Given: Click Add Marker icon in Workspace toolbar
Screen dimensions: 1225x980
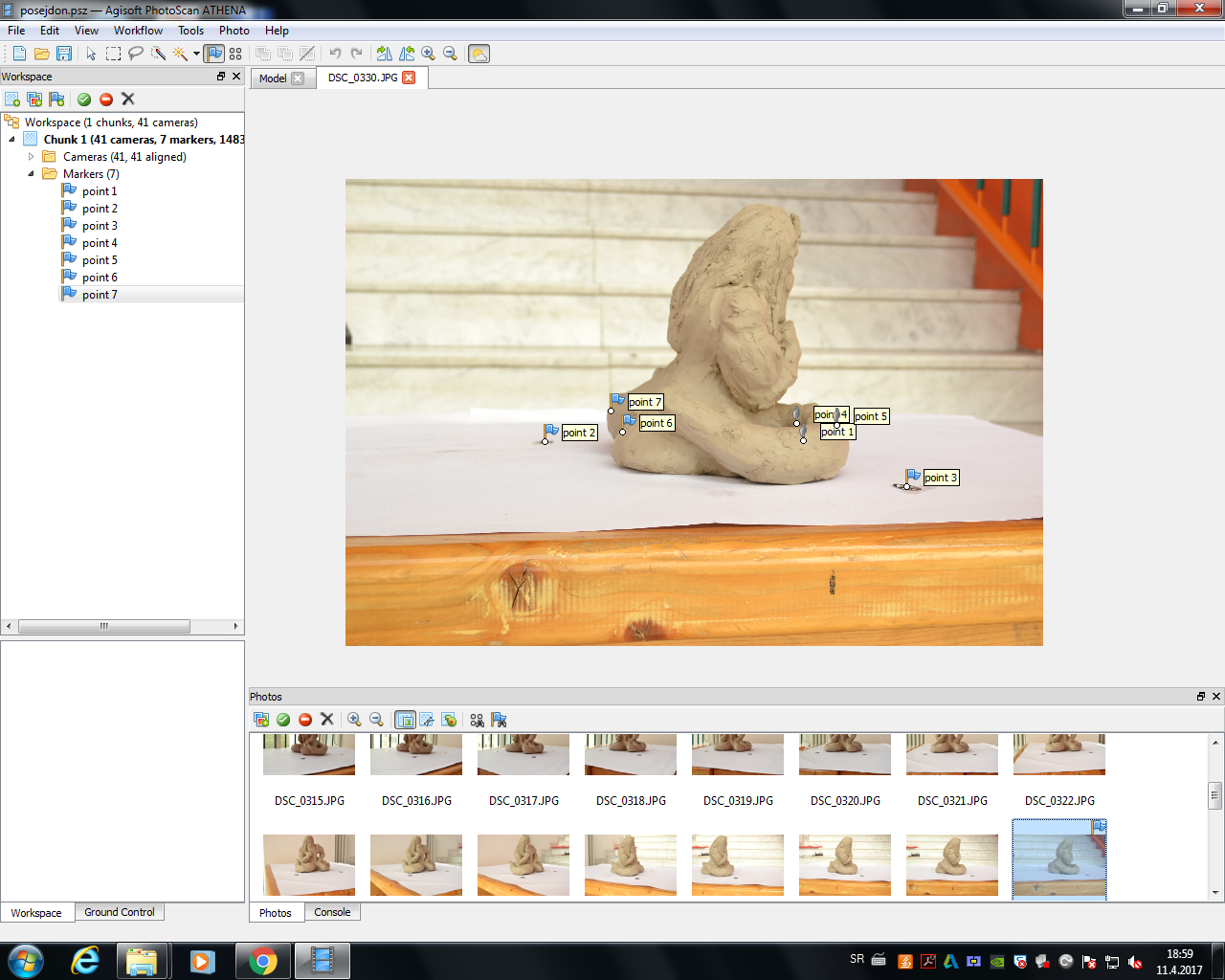Looking at the screenshot, I should (57, 100).
